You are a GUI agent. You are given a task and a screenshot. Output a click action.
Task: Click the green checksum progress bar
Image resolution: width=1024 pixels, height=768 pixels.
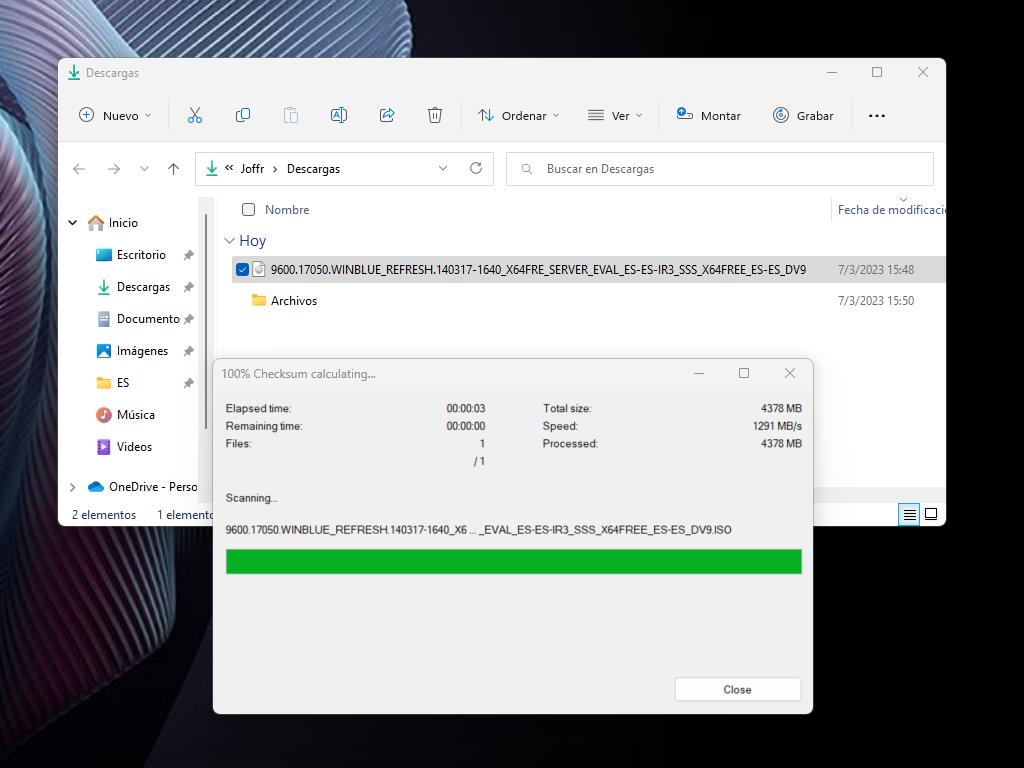tap(513, 562)
